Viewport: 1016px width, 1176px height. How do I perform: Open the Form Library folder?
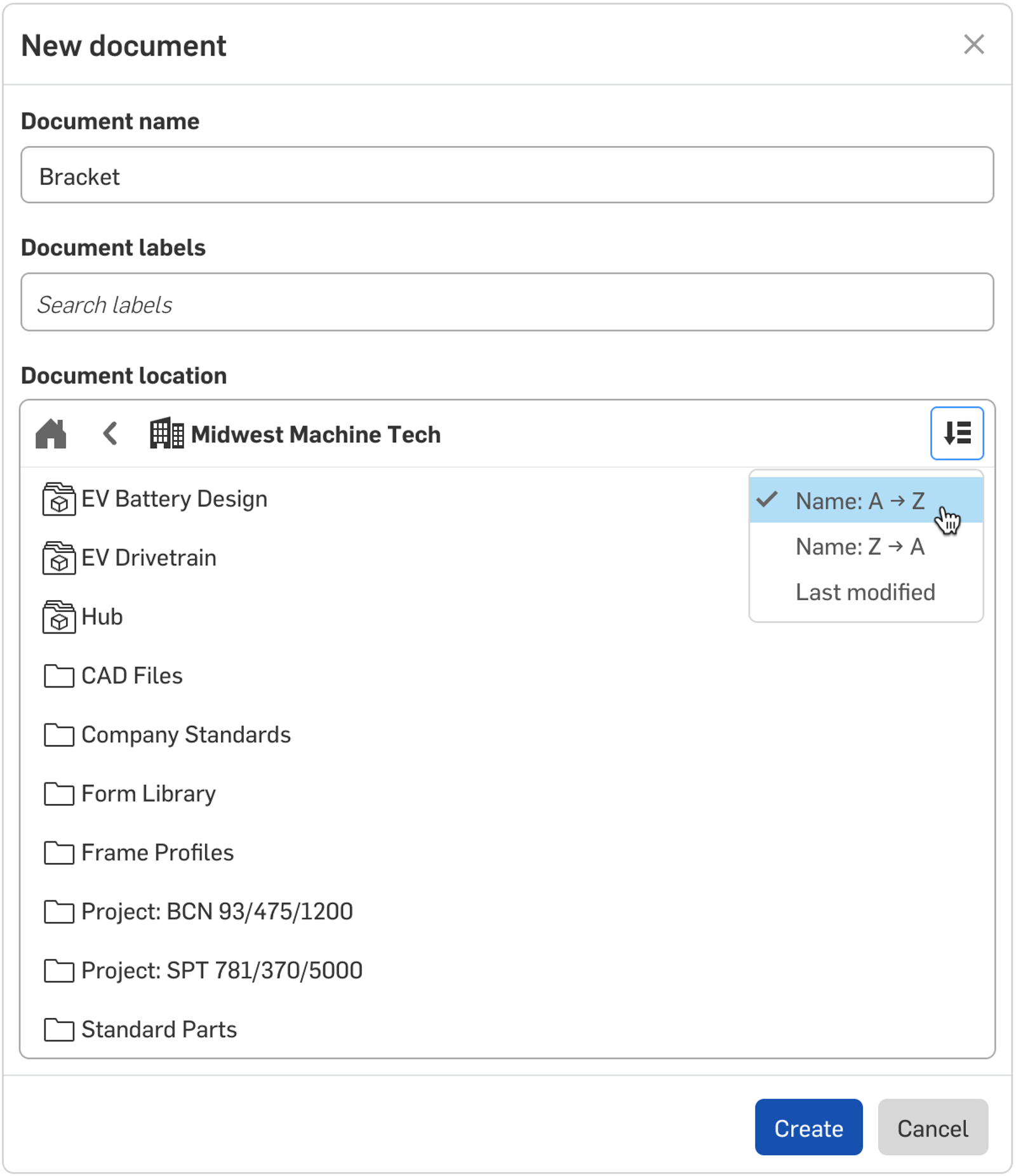[x=147, y=794]
